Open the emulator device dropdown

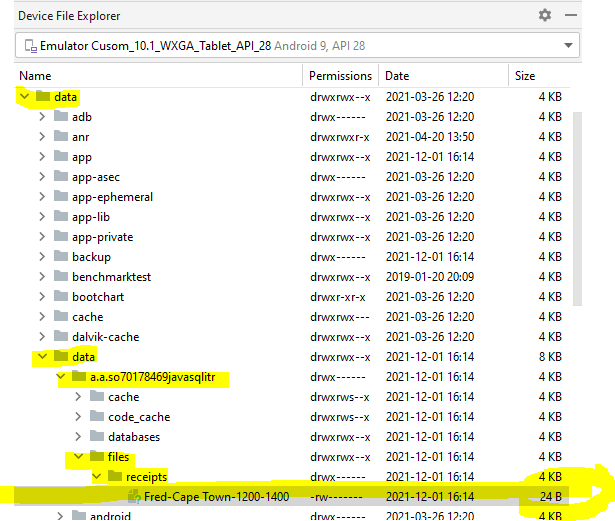[568, 46]
